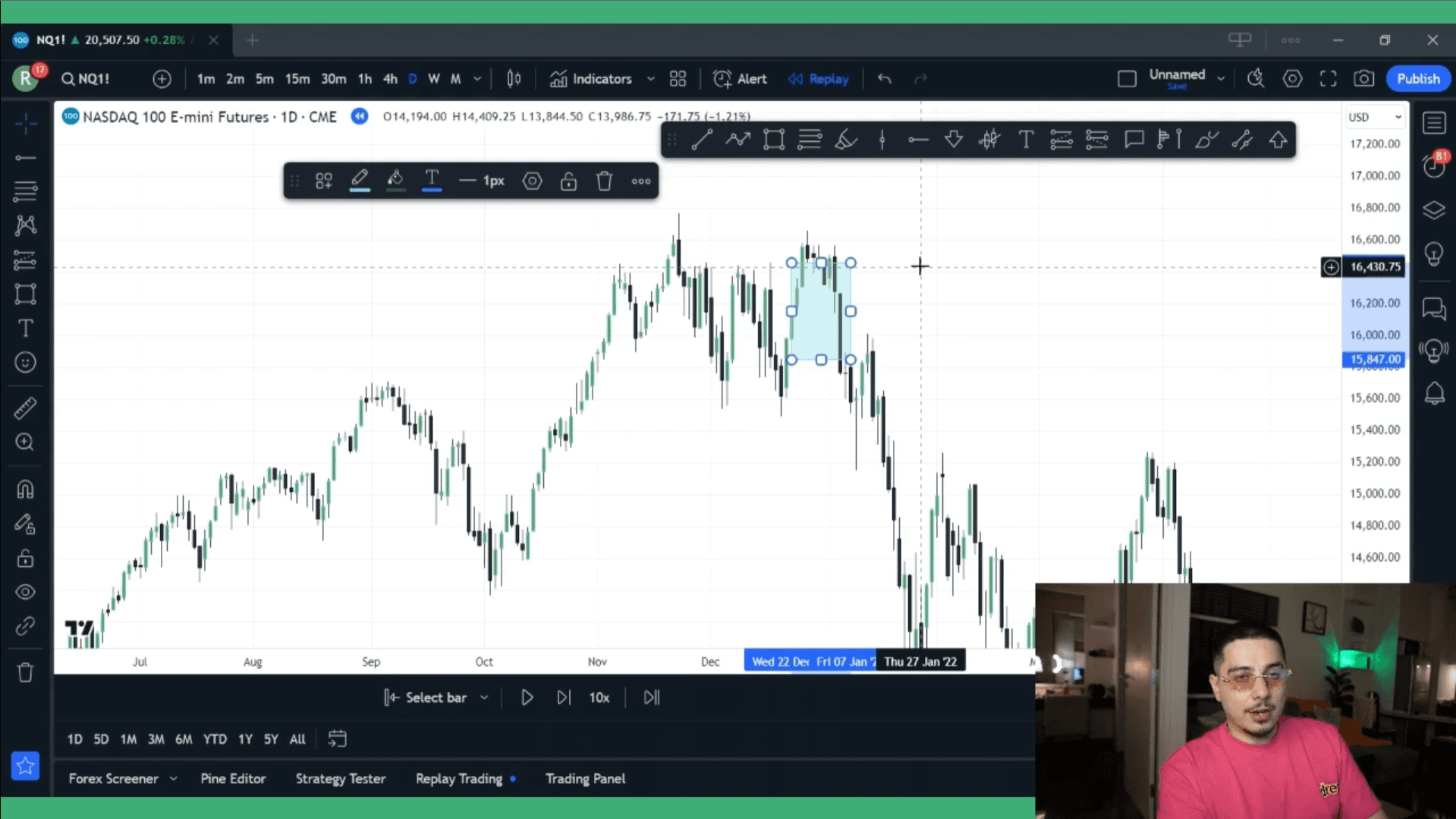Select the Ruler measure tool
The height and width of the screenshot is (819, 1456).
[25, 408]
